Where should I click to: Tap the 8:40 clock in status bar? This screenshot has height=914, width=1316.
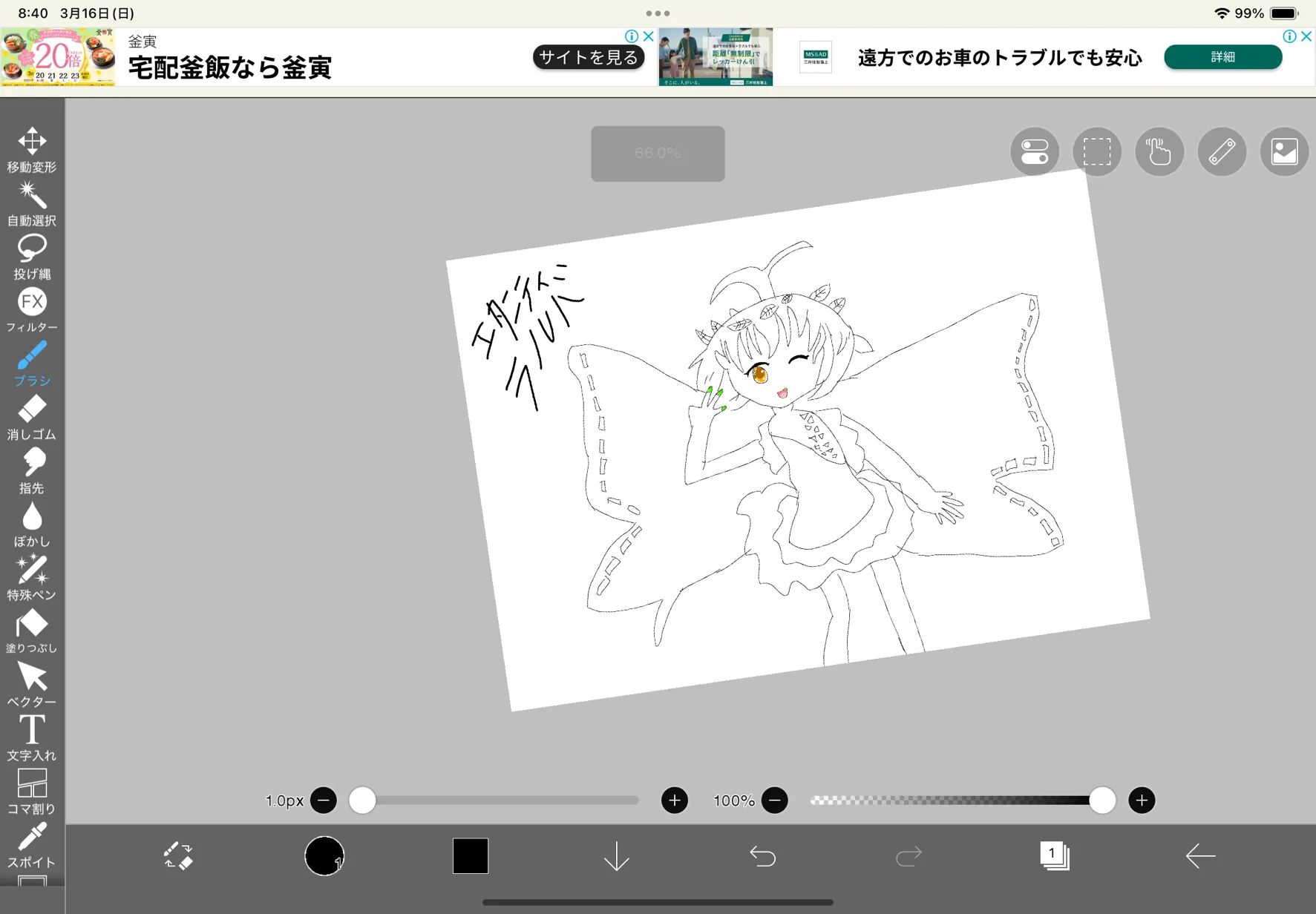[33, 13]
